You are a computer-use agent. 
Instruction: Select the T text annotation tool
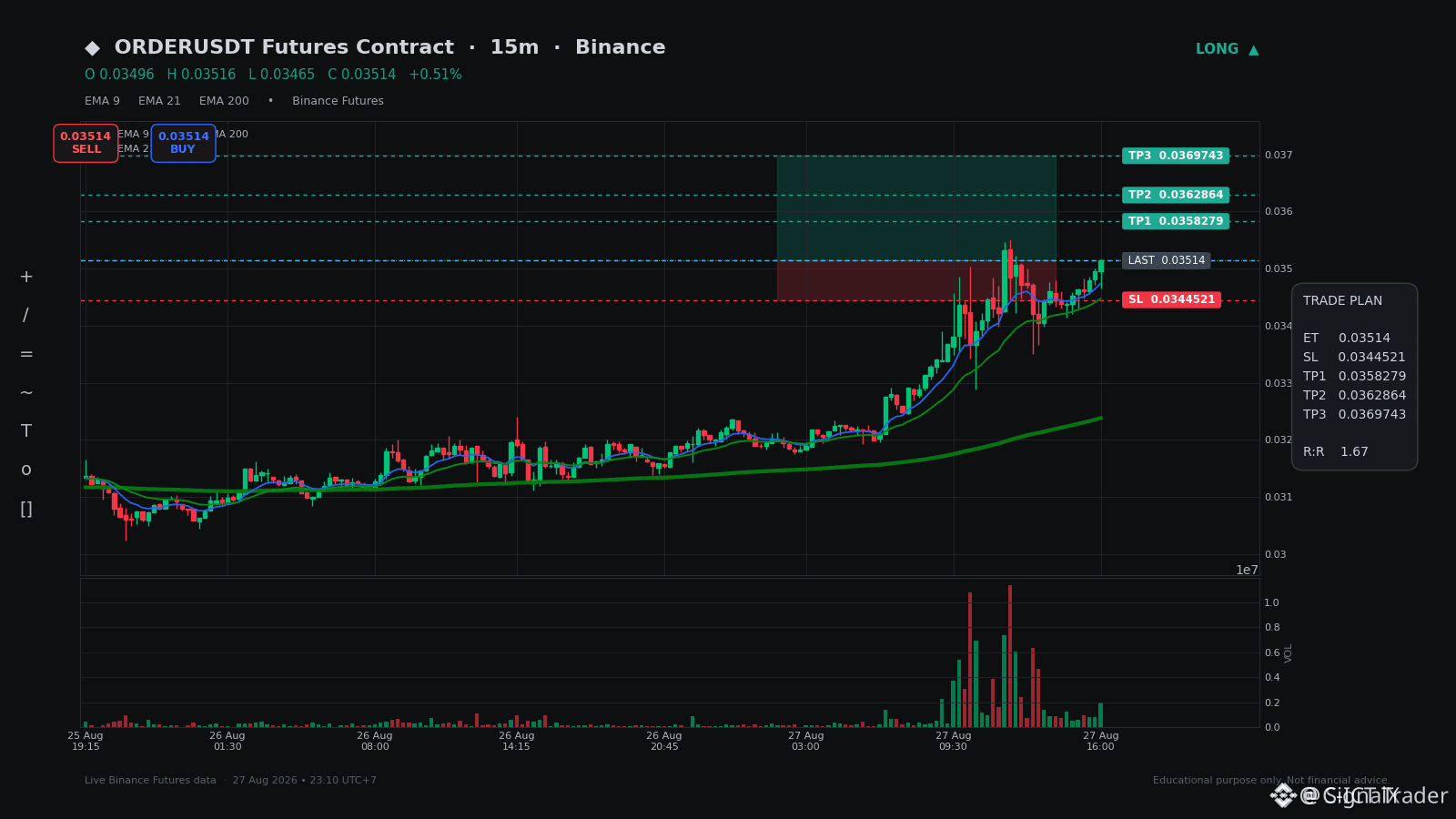[26, 431]
